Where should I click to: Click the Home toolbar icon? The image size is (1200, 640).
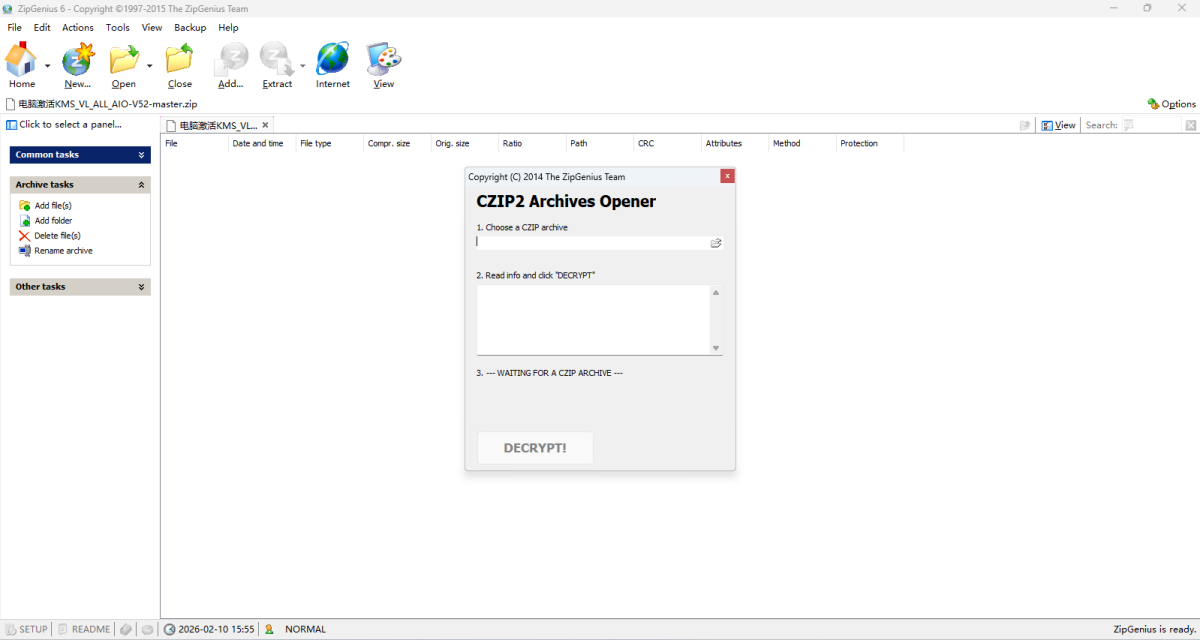point(21,61)
